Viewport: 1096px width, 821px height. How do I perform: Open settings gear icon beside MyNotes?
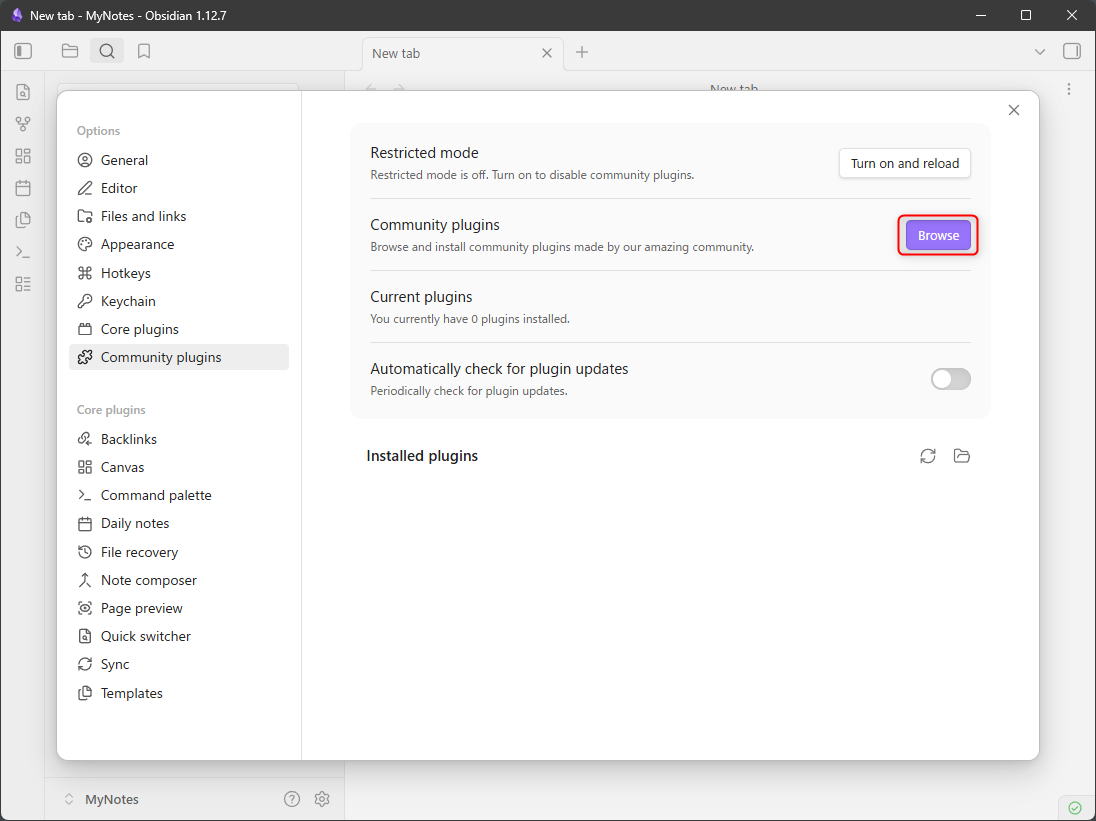click(x=322, y=799)
